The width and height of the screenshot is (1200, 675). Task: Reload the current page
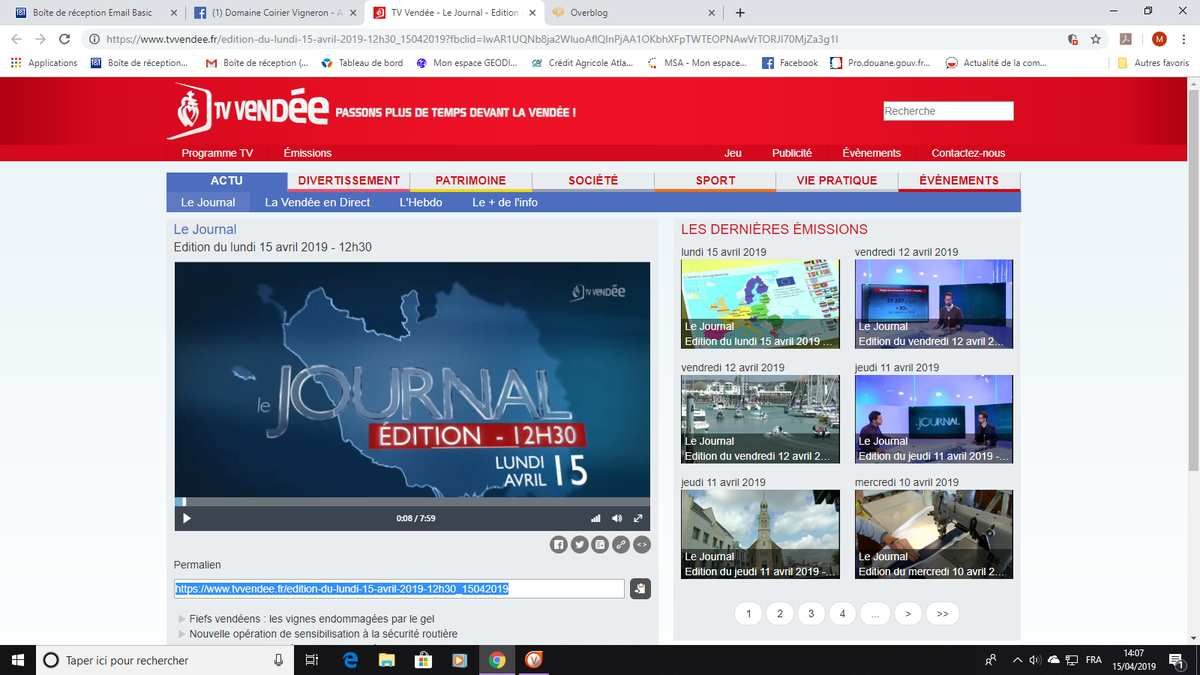click(x=65, y=39)
